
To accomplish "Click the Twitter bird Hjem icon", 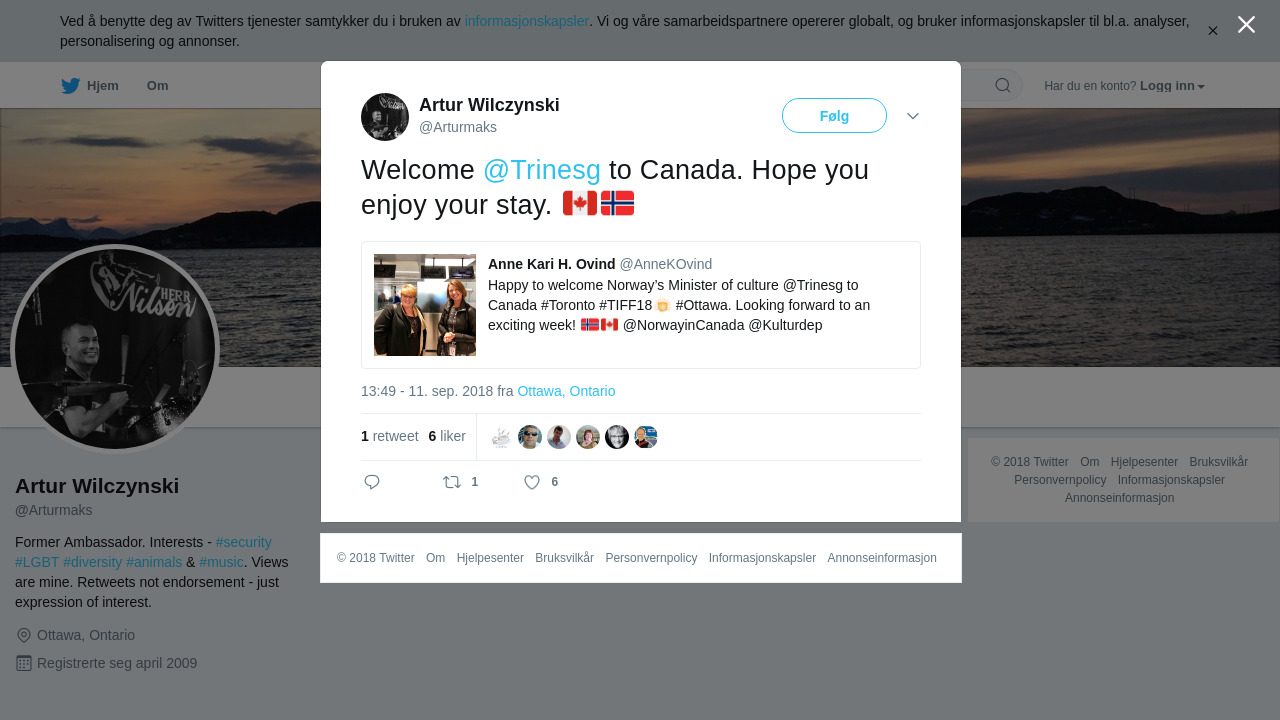I will point(70,86).
